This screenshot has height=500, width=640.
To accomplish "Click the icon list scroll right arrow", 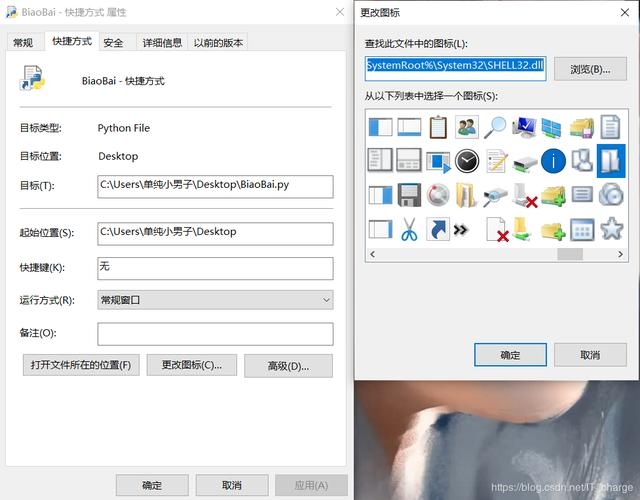I will pos(620,254).
